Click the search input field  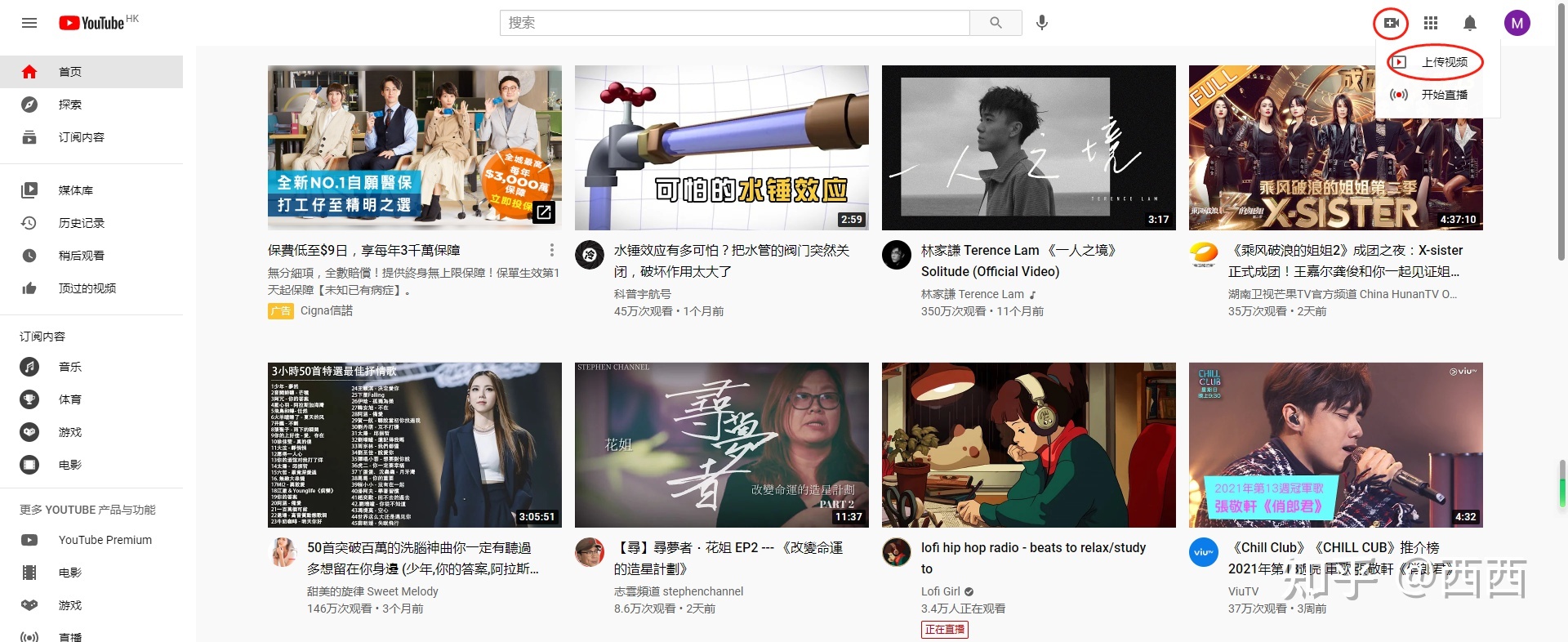pyautogui.click(x=735, y=23)
